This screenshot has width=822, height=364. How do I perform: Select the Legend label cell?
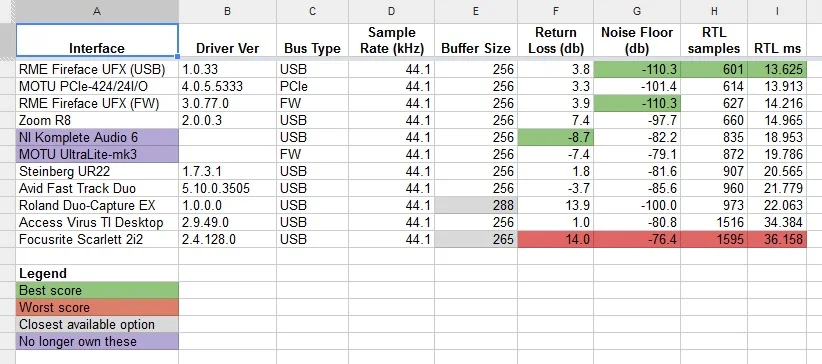(x=97, y=273)
